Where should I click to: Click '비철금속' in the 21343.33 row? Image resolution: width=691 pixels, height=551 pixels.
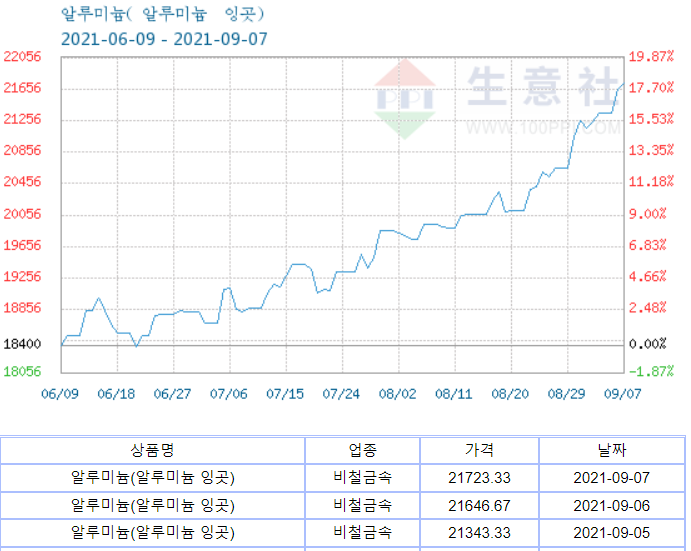(x=362, y=532)
